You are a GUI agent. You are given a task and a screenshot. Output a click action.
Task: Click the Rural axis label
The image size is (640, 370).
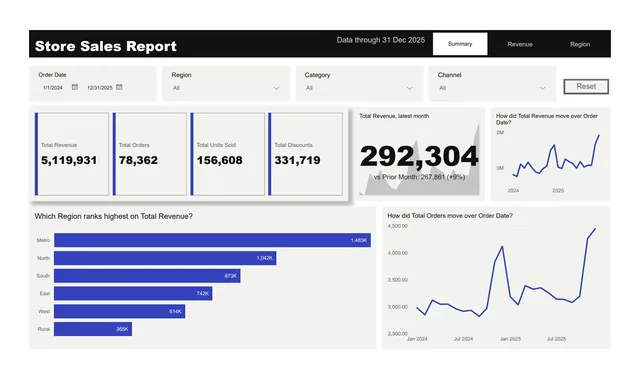[x=44, y=329]
